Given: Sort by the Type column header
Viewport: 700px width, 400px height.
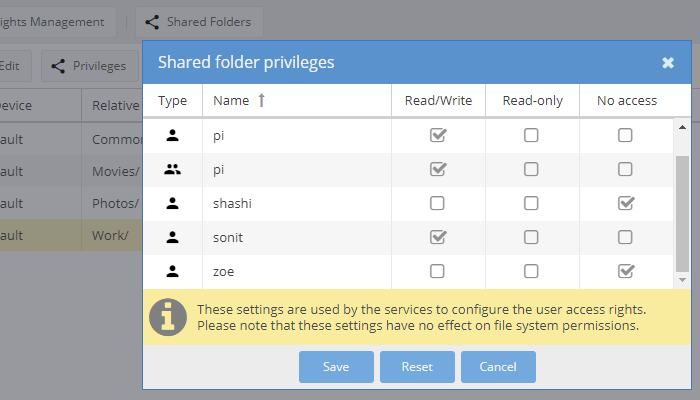Looking at the screenshot, I should pos(173,100).
